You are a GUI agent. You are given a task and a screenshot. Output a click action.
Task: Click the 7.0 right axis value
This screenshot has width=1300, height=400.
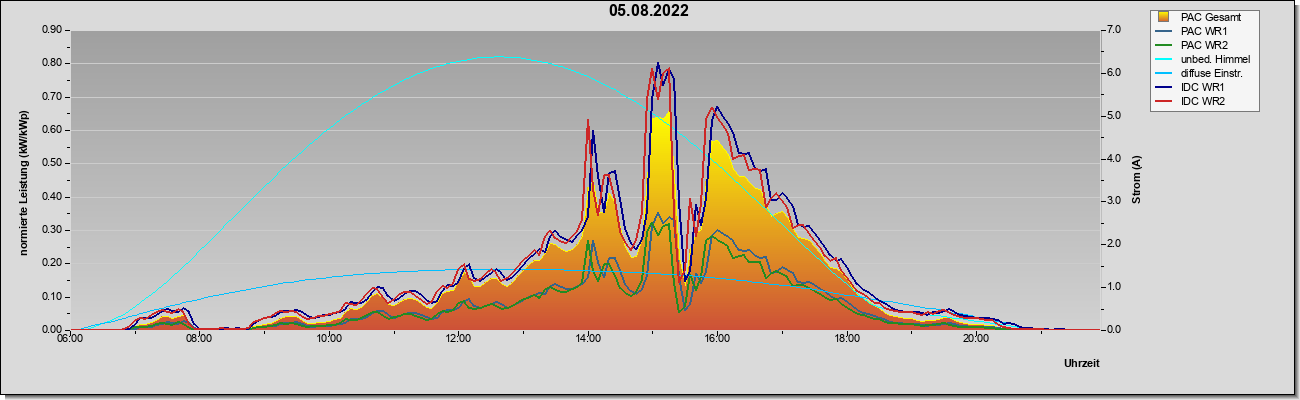click(1114, 30)
